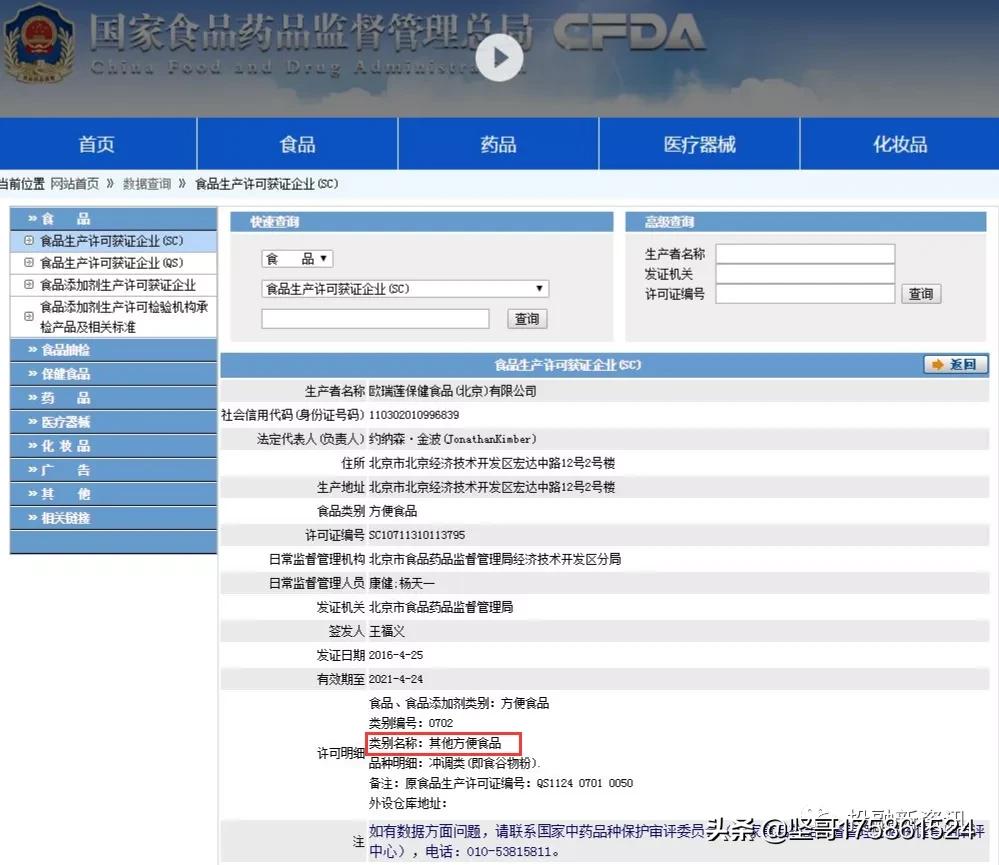This screenshot has width=999, height=865.
Task: Collapse the 食 品 sidebar section
Action: [x=113, y=219]
